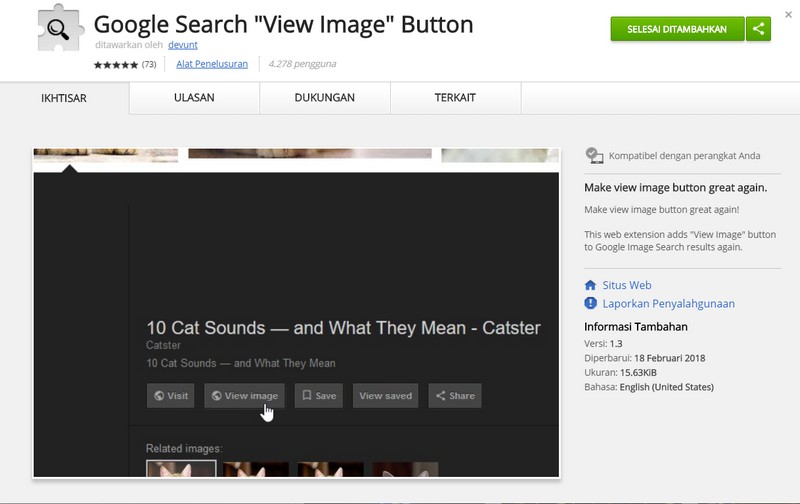This screenshot has width=800, height=504.
Task: Close the extension detail overlay
Action: [x=788, y=15]
